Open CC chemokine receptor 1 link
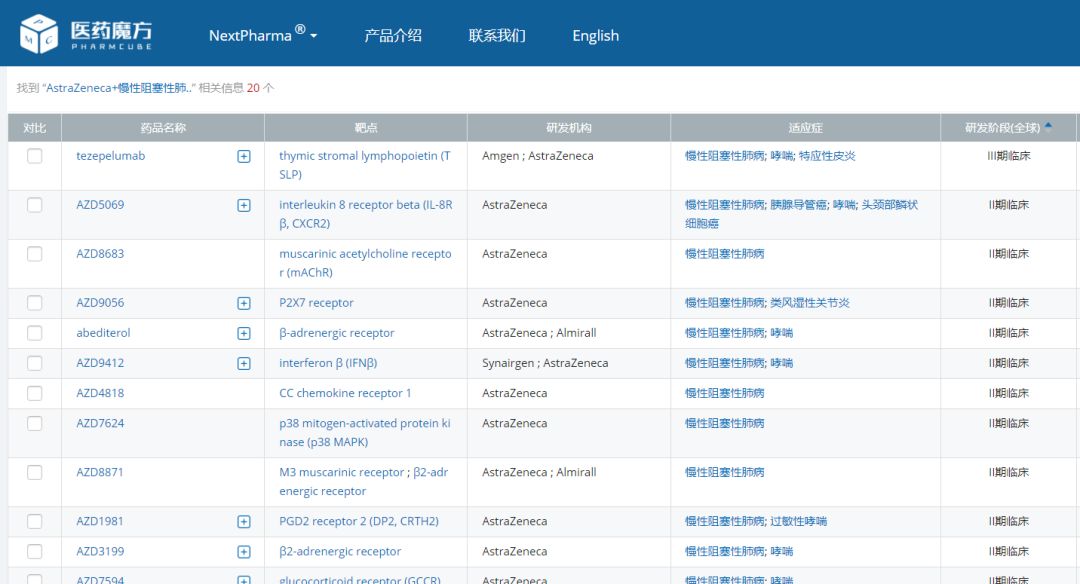This screenshot has width=1080, height=584. pyautogui.click(x=345, y=393)
